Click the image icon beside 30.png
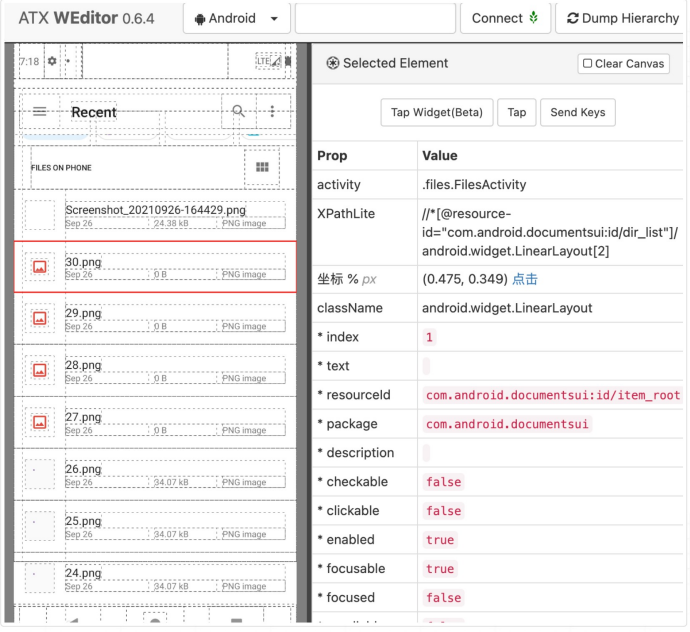 (x=40, y=267)
